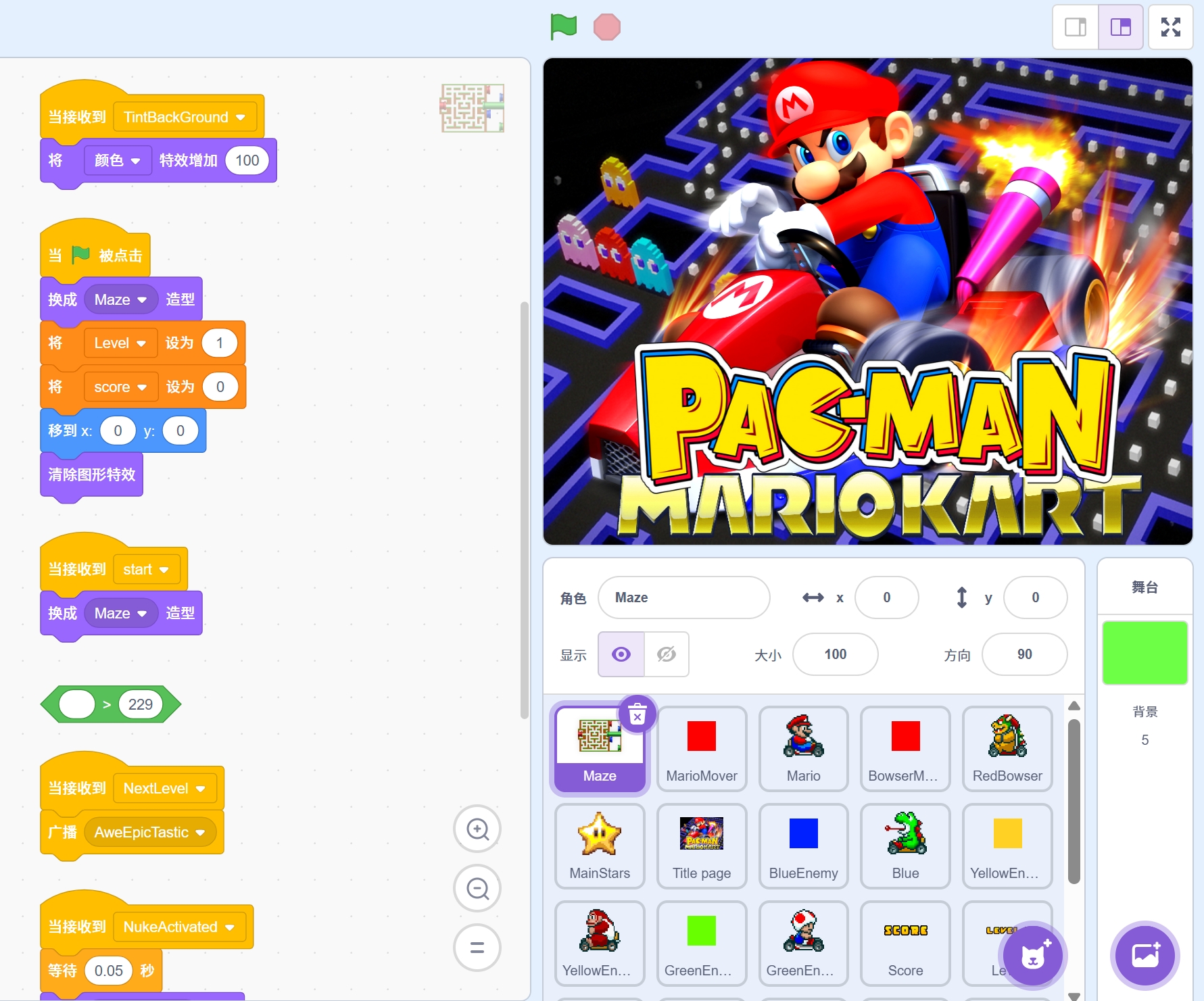Select the green stage backdrop thumbnail

coord(1145,652)
